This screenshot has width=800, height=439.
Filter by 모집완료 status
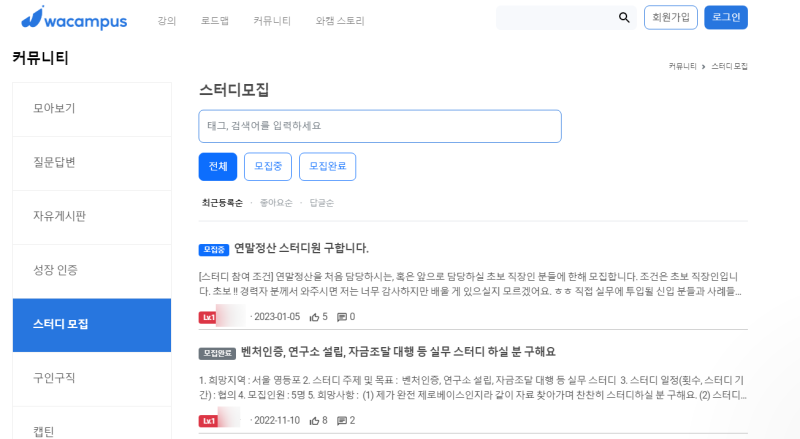click(328, 166)
